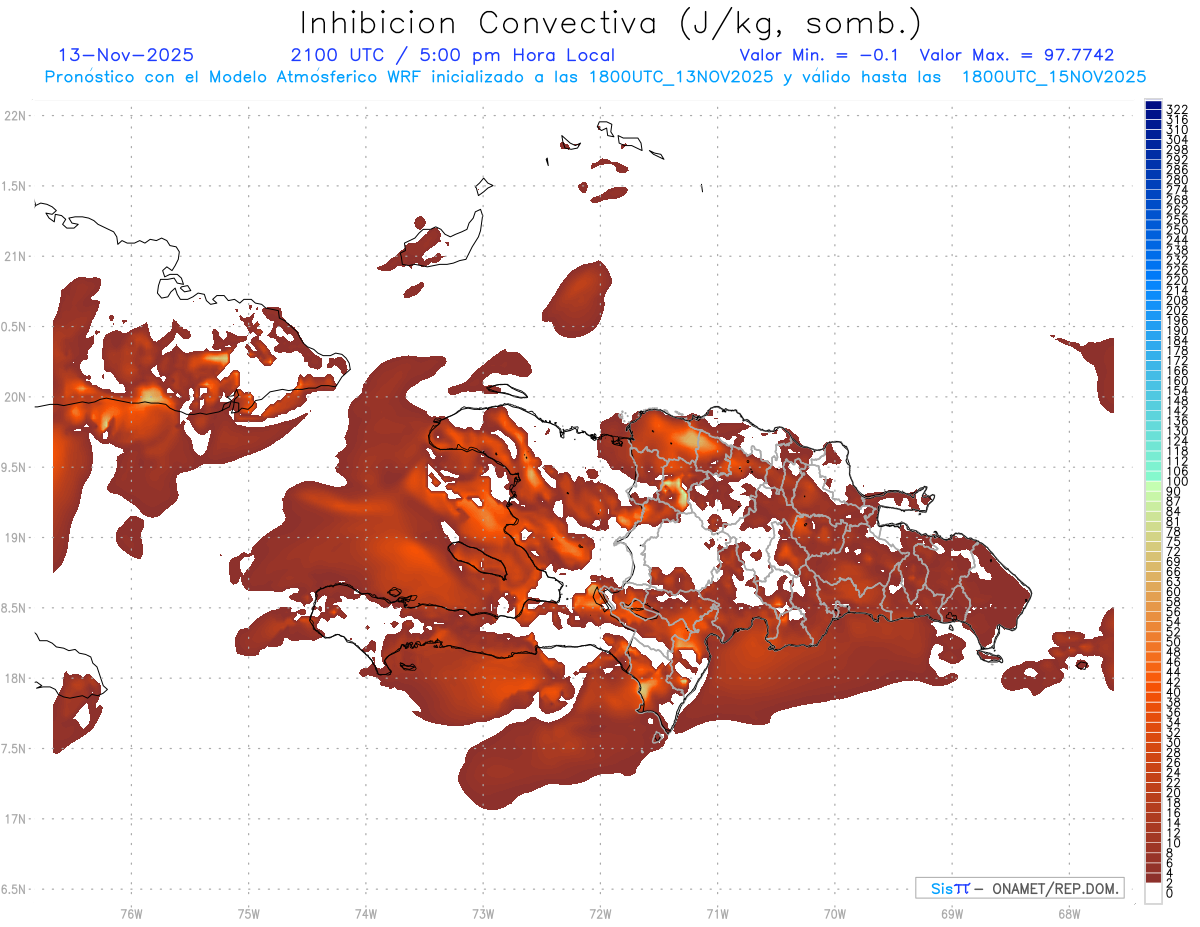1200x927 pixels.
Task: Click the '202' value on the color scale
Action: [1177, 310]
